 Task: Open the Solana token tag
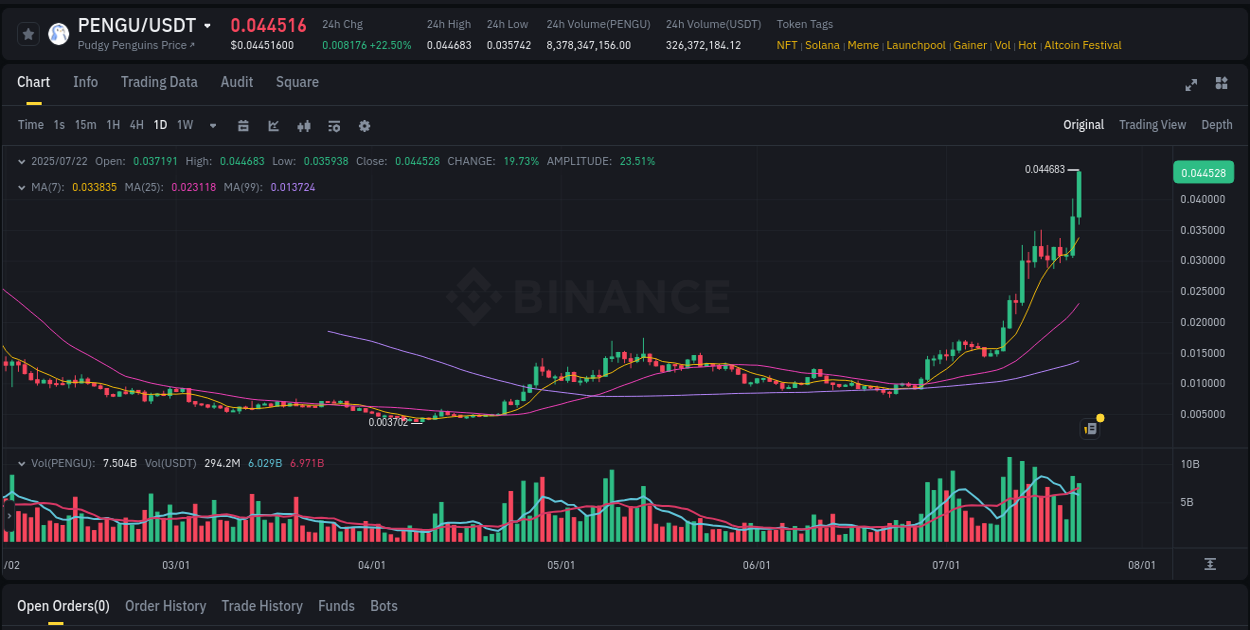tap(822, 45)
